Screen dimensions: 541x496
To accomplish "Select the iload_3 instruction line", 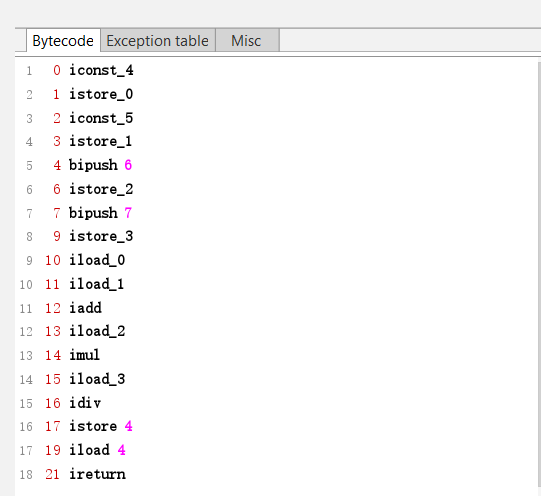I will coord(97,379).
